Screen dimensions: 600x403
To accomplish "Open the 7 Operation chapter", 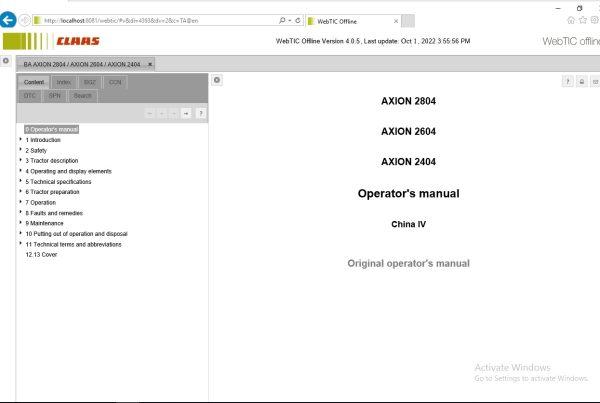I will point(41,202).
